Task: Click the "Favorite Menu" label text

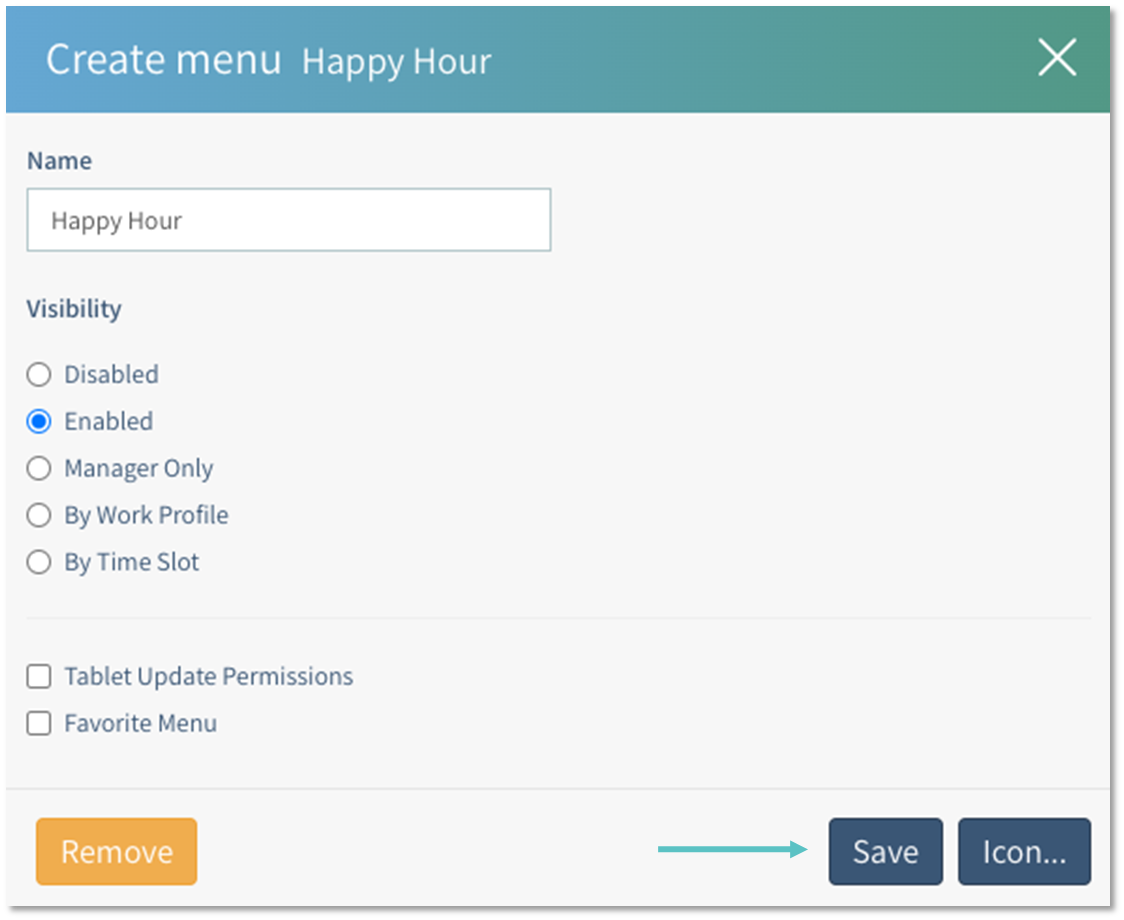Action: [140, 724]
